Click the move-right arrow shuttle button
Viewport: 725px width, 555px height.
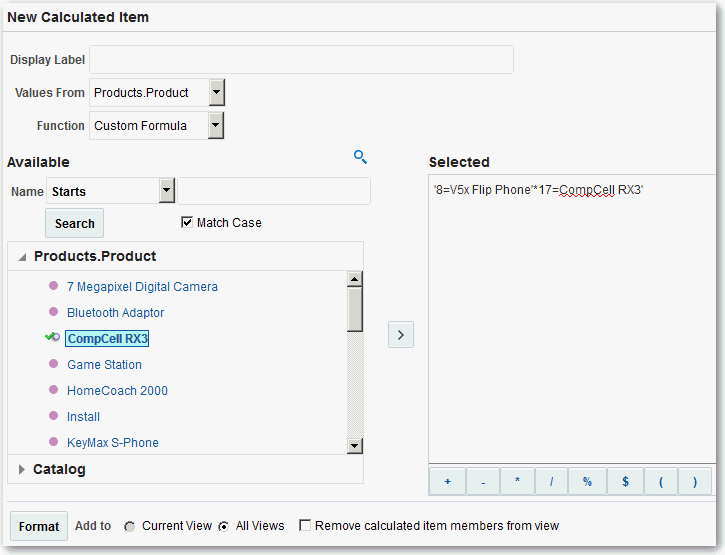click(x=400, y=335)
